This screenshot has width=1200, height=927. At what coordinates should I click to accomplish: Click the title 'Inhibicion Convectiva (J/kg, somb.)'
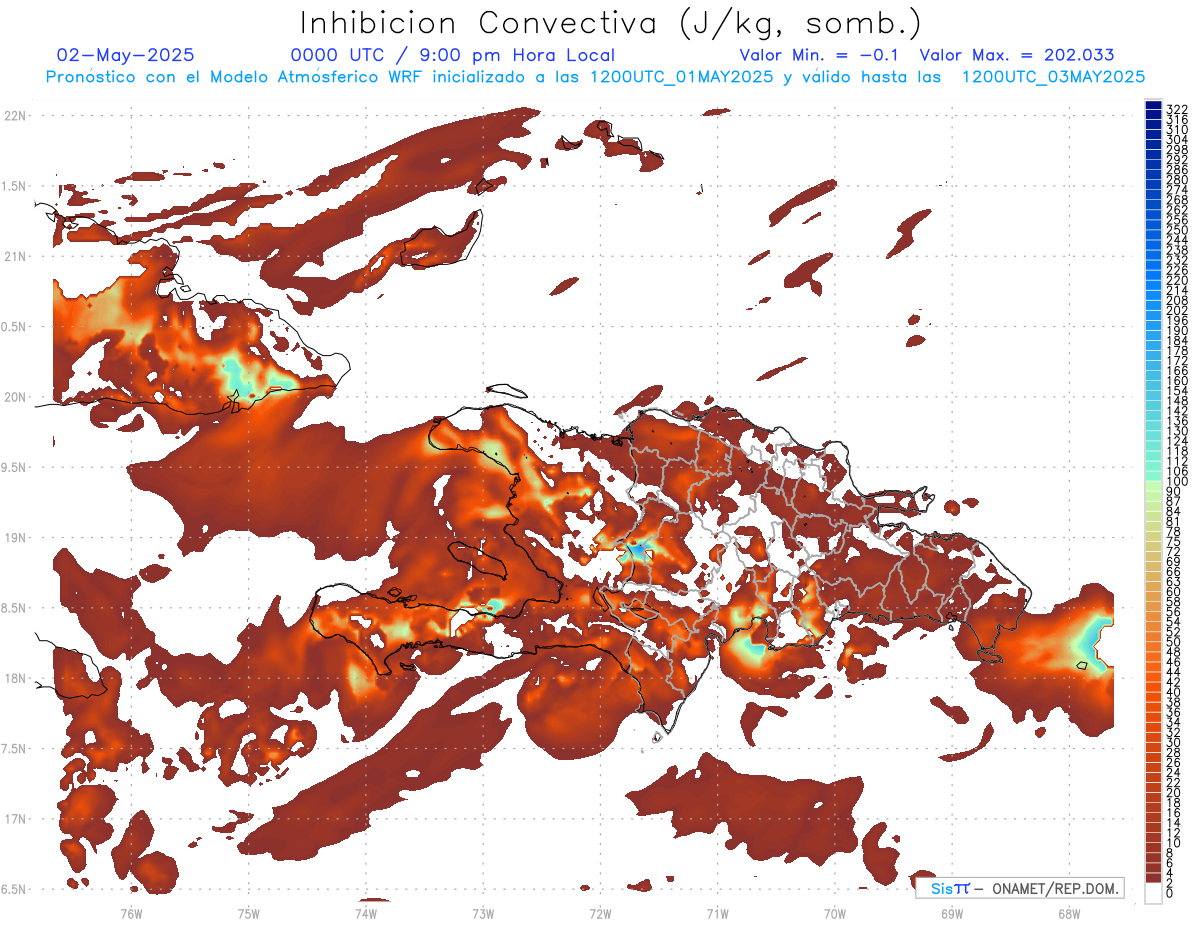[x=611, y=23]
